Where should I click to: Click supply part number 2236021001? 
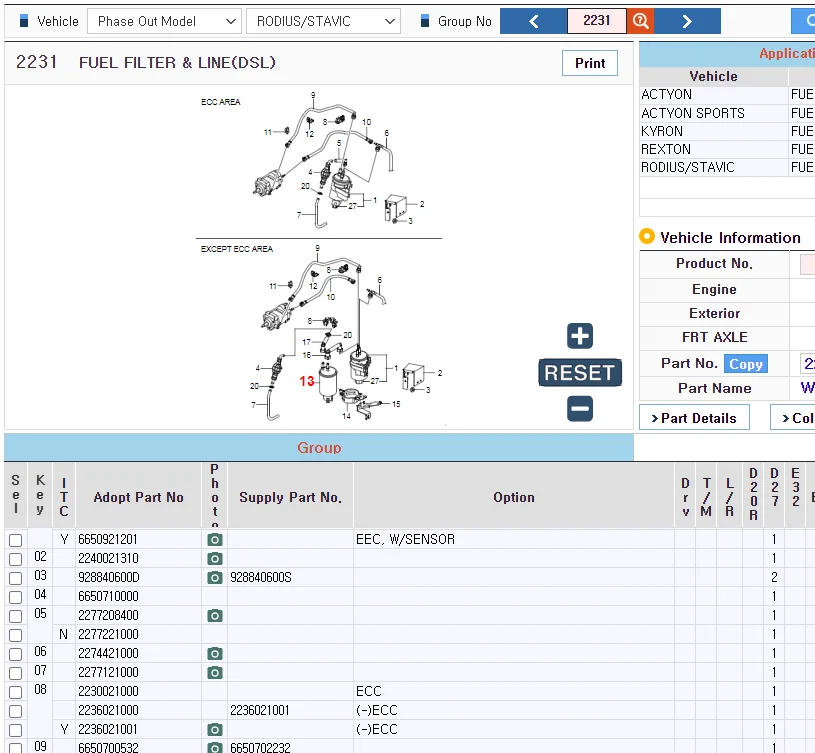[260, 710]
